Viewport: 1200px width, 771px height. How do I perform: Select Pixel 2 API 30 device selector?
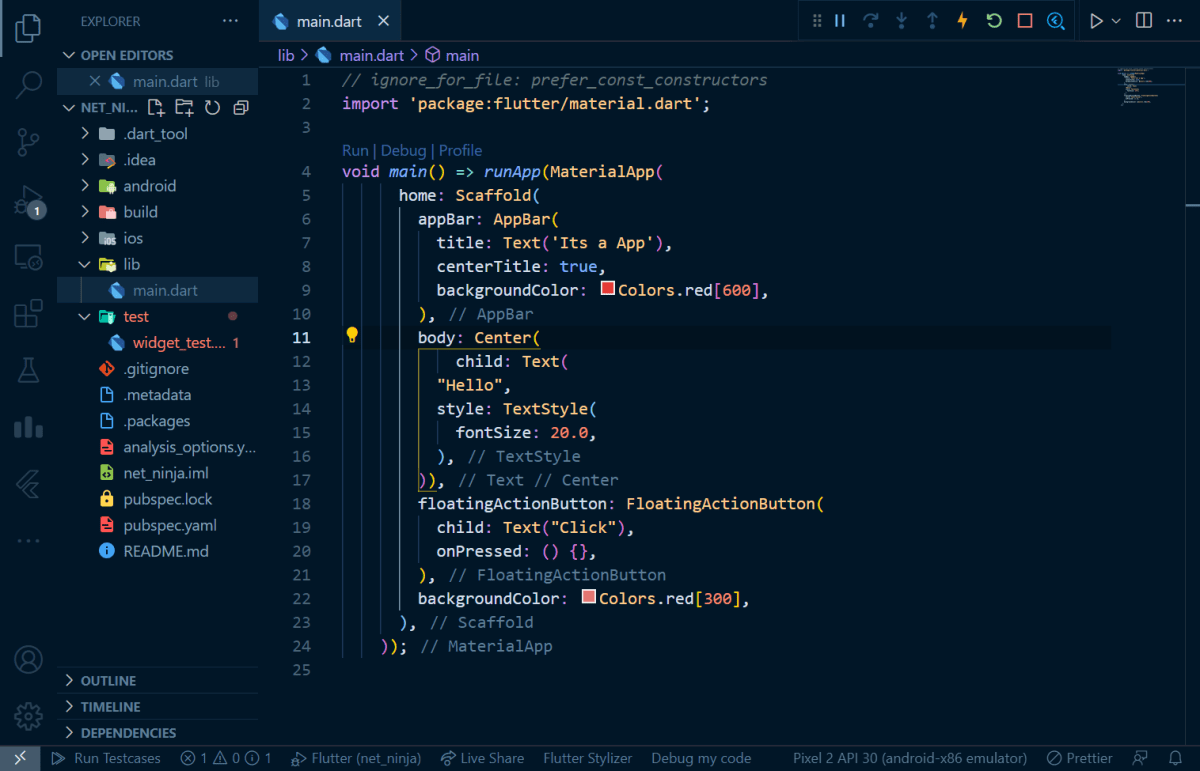pyautogui.click(x=910, y=759)
